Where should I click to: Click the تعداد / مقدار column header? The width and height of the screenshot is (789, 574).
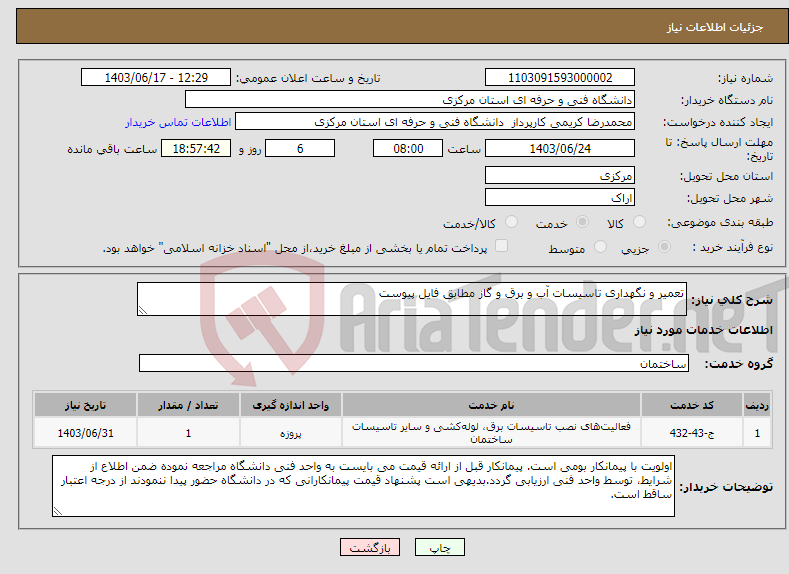[x=188, y=405]
